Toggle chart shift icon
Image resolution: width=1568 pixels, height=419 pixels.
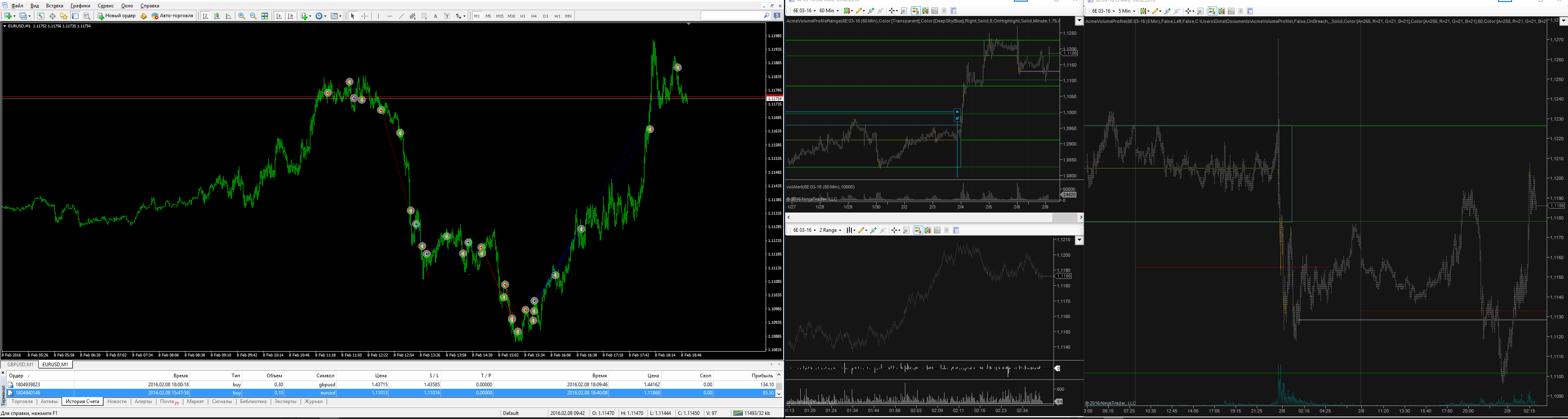point(290,16)
